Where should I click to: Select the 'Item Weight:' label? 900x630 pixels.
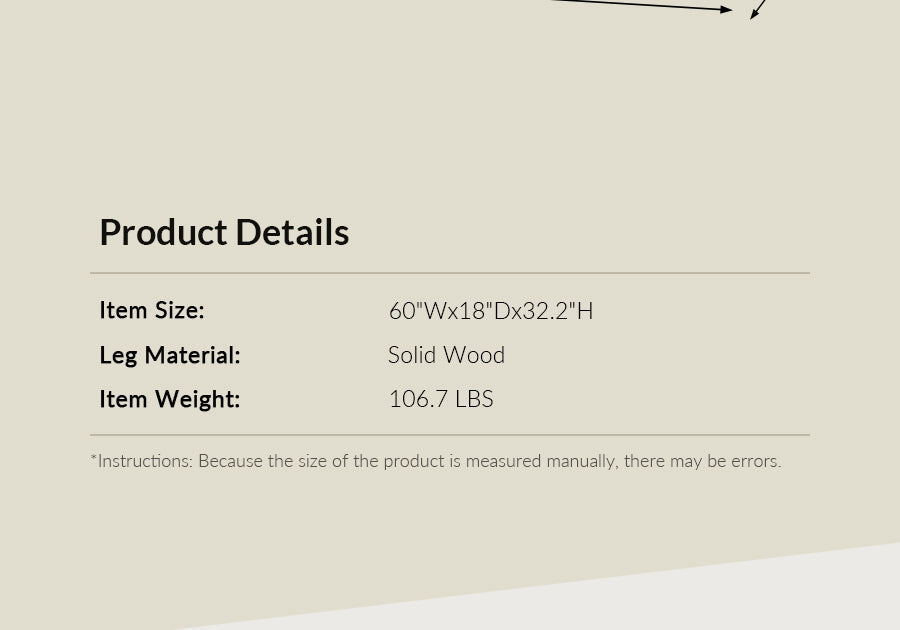click(169, 399)
